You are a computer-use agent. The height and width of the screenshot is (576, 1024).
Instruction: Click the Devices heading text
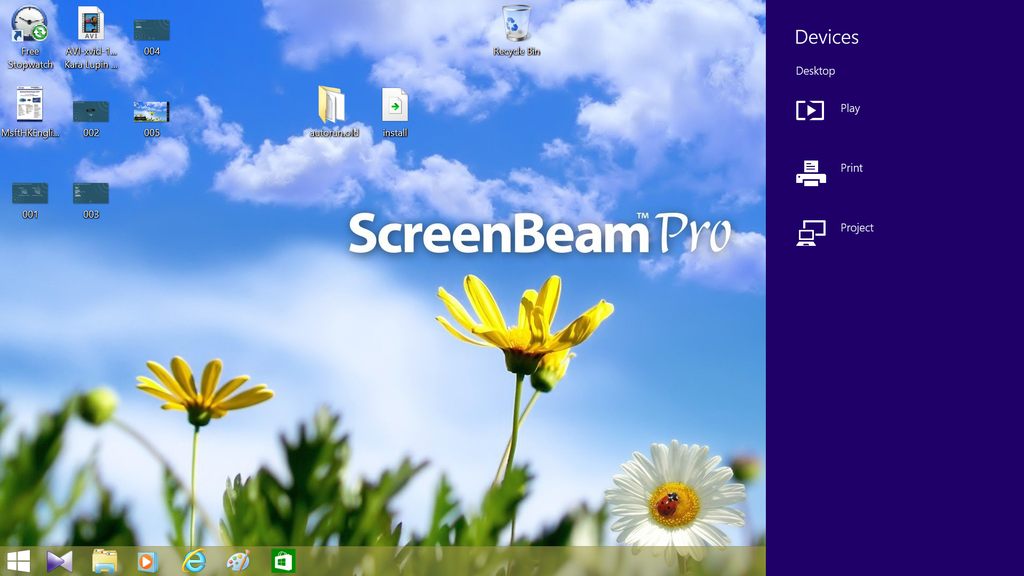[x=826, y=37]
